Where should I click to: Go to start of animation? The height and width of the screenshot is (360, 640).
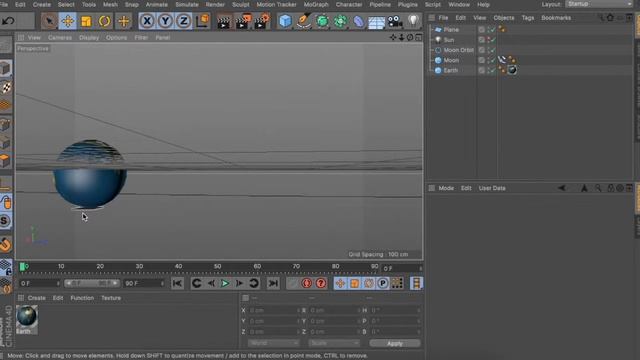coord(177,283)
